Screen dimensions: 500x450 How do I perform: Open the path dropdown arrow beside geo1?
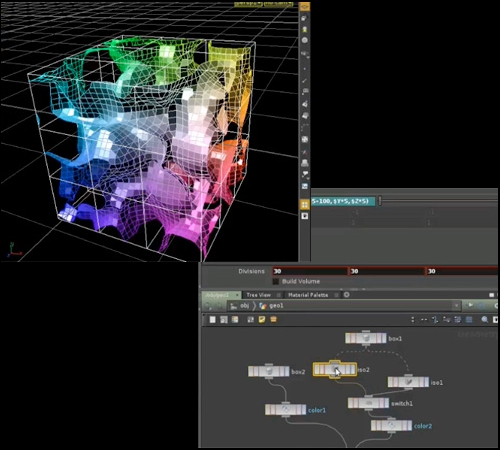click(x=456, y=305)
